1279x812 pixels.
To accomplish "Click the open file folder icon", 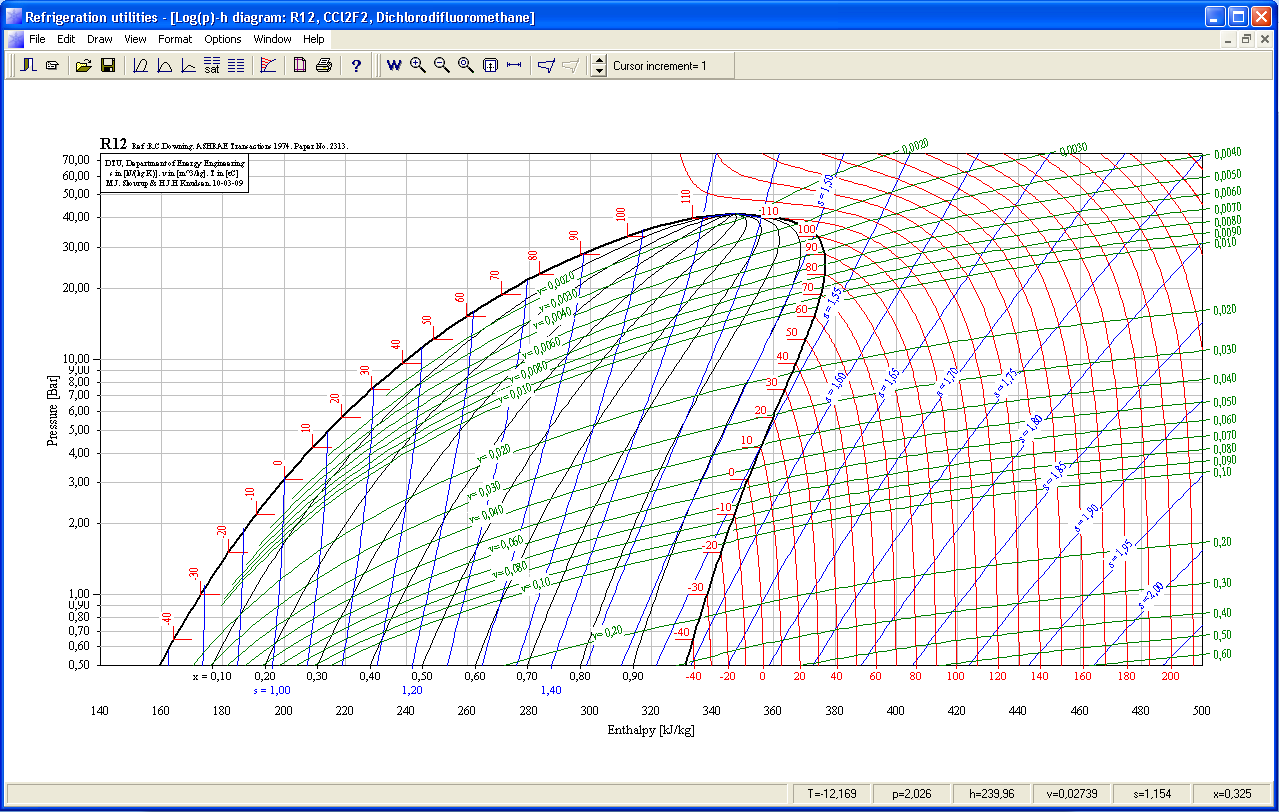I will (x=84, y=65).
